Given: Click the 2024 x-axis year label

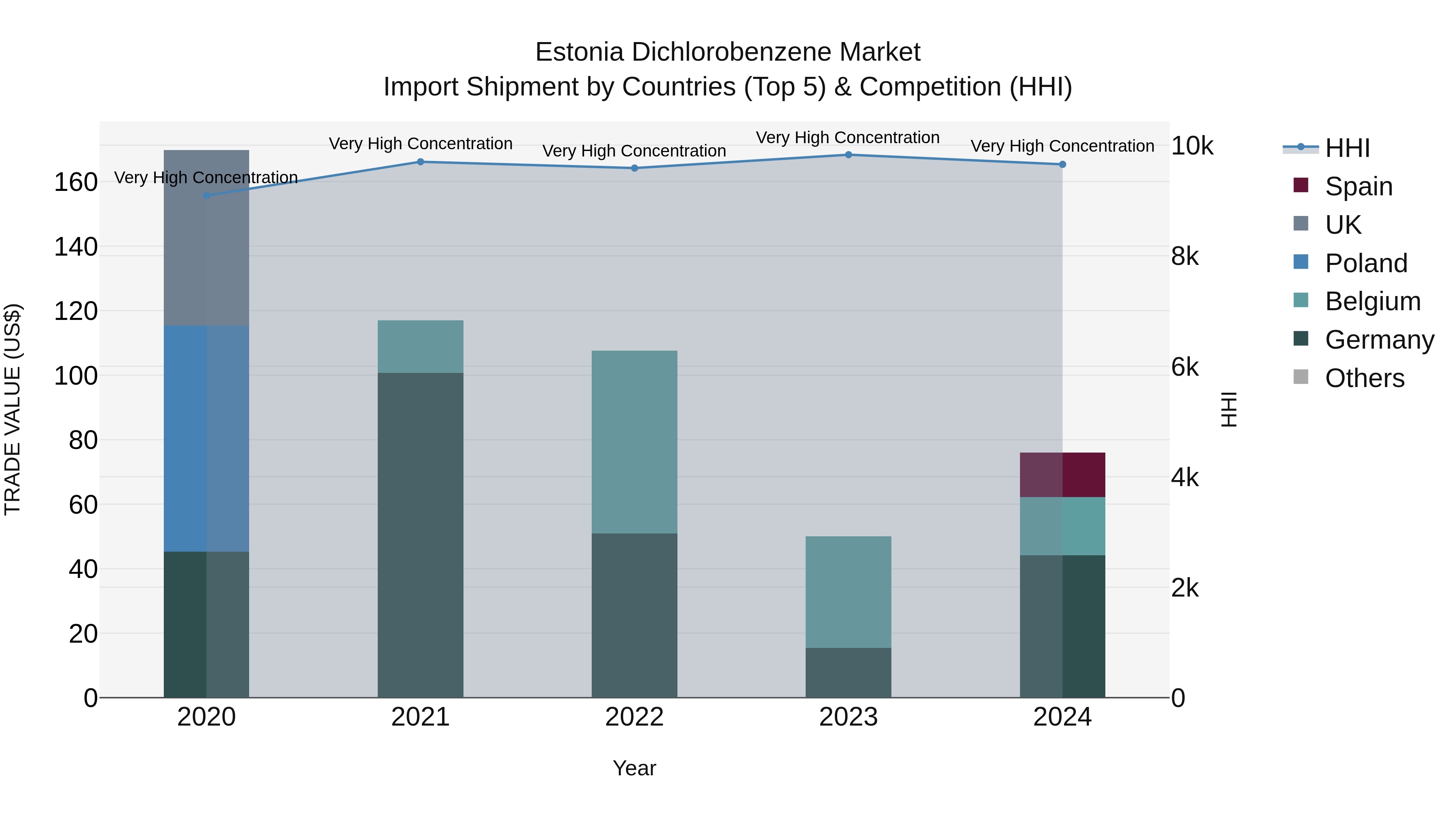Looking at the screenshot, I should 1062,717.
